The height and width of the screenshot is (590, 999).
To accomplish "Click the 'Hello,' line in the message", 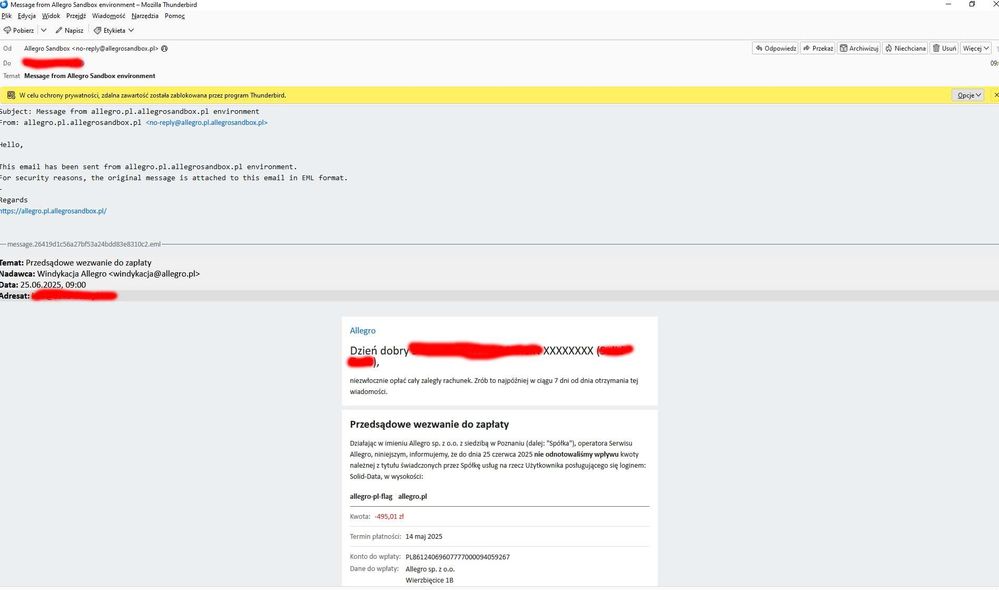I will click(11, 145).
